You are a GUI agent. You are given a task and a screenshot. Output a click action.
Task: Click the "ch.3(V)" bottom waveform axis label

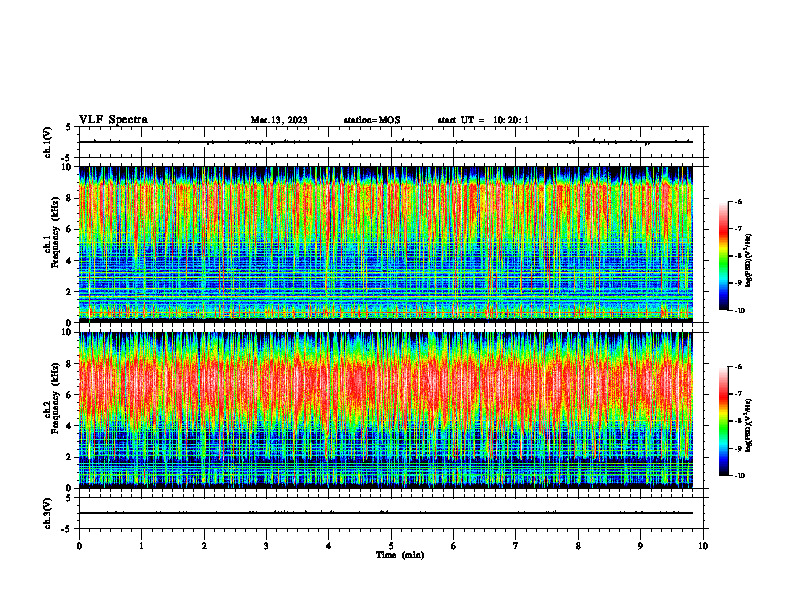pyautogui.click(x=47, y=513)
